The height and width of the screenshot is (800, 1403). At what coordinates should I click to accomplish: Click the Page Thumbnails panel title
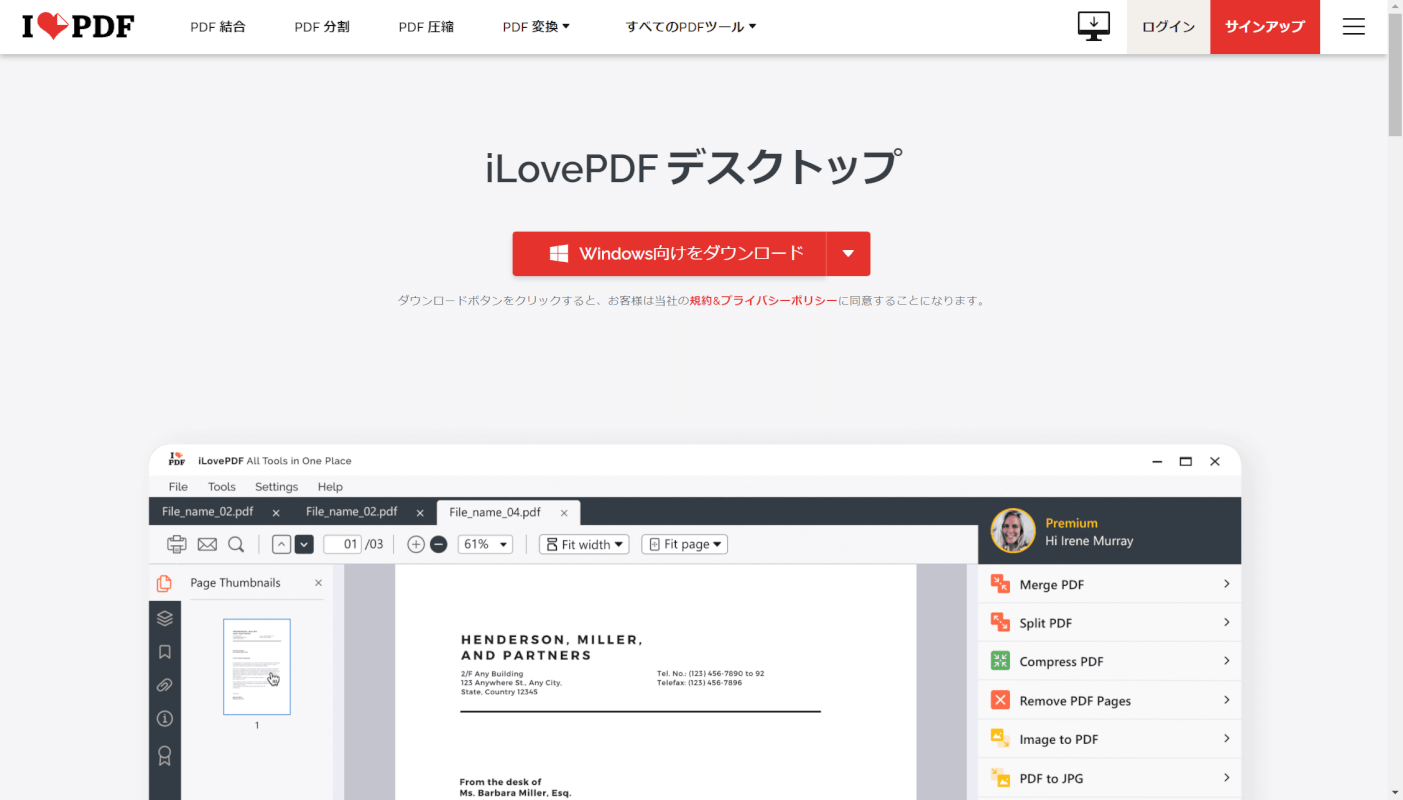point(235,583)
